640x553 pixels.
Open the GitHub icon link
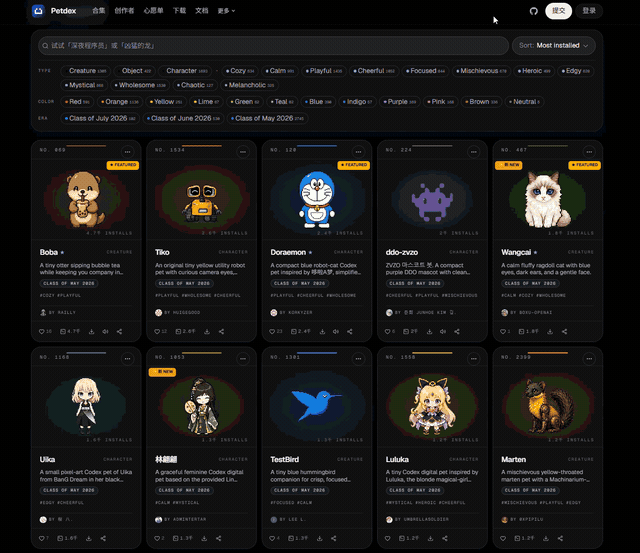[x=533, y=11]
